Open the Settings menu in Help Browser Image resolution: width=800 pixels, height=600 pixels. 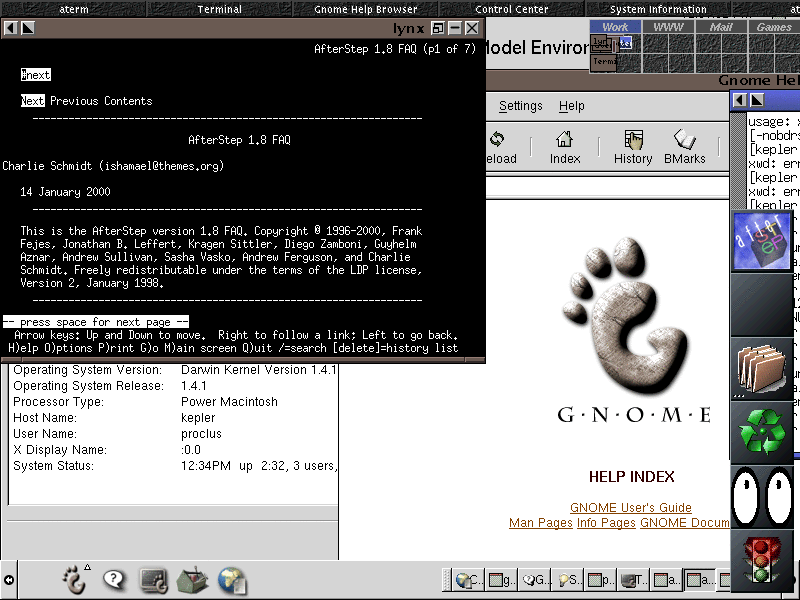tap(520, 106)
